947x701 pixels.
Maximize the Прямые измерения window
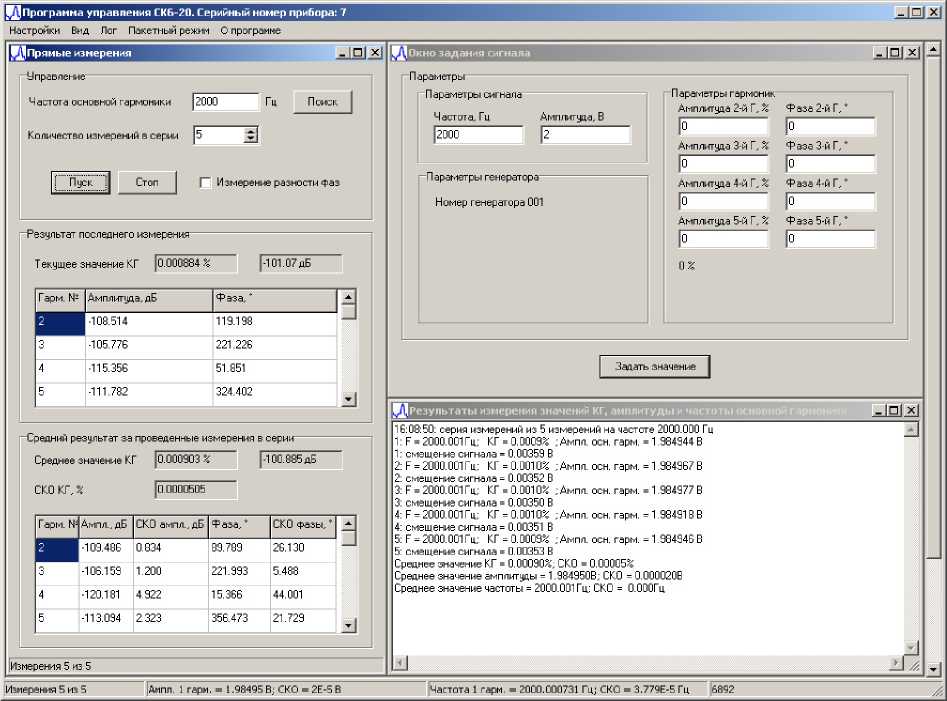pos(359,53)
